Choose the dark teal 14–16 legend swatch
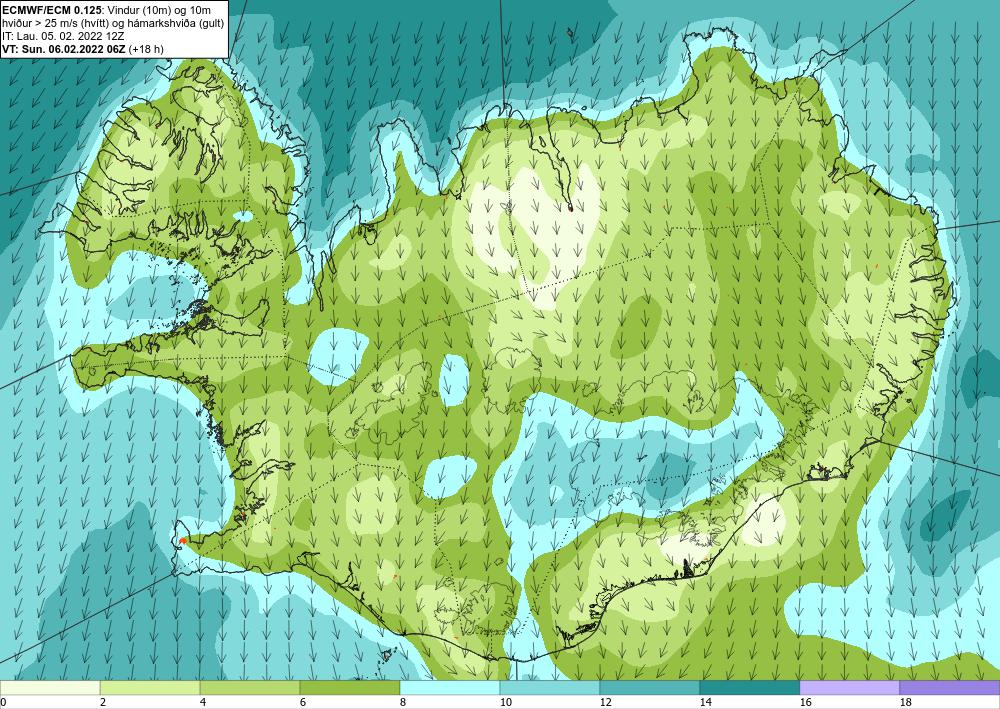Viewport: 1000px width, 709px height. [750, 687]
